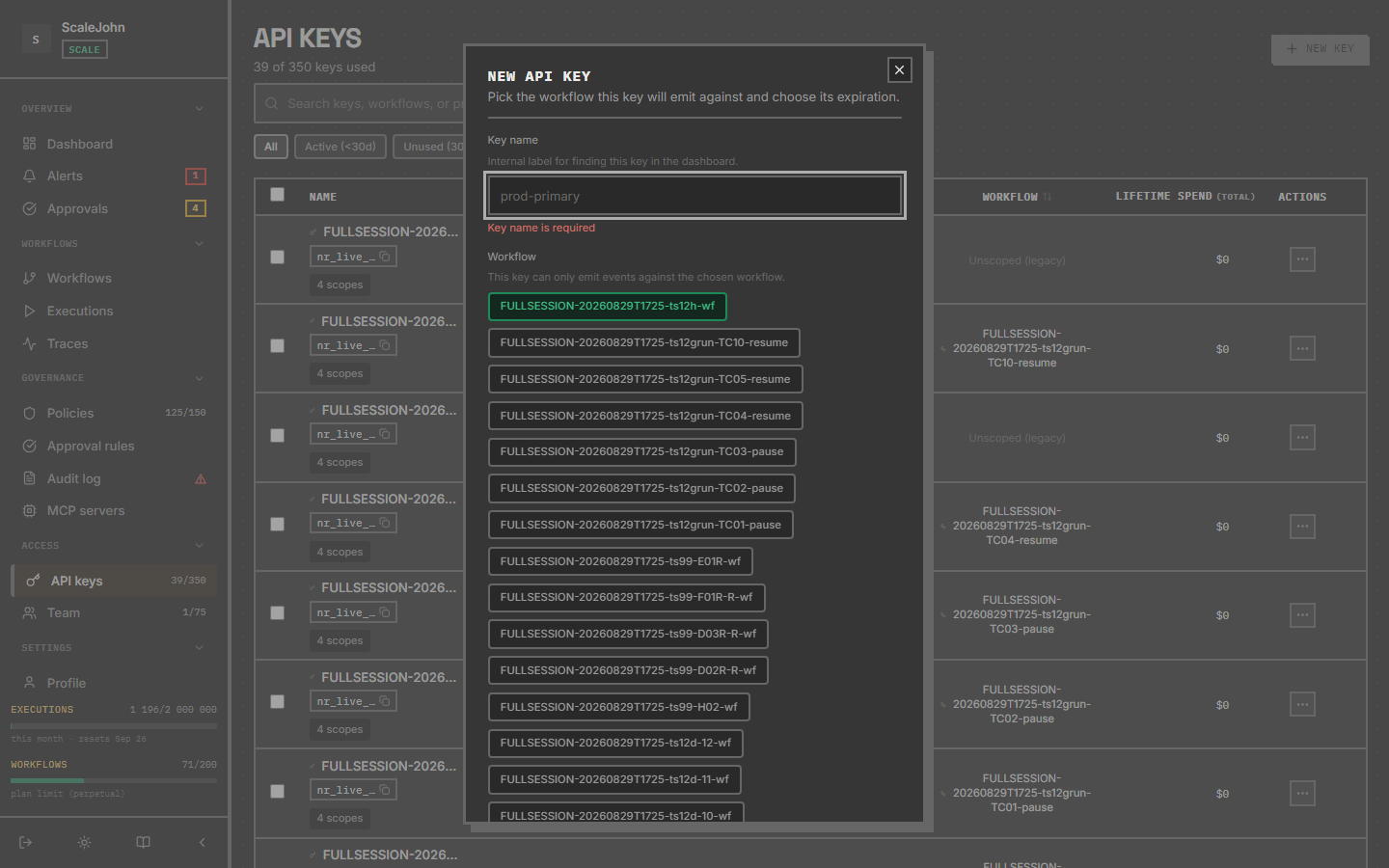Choose workflow ts12d-11-wf option
The height and width of the screenshot is (868, 1389).
click(x=615, y=780)
